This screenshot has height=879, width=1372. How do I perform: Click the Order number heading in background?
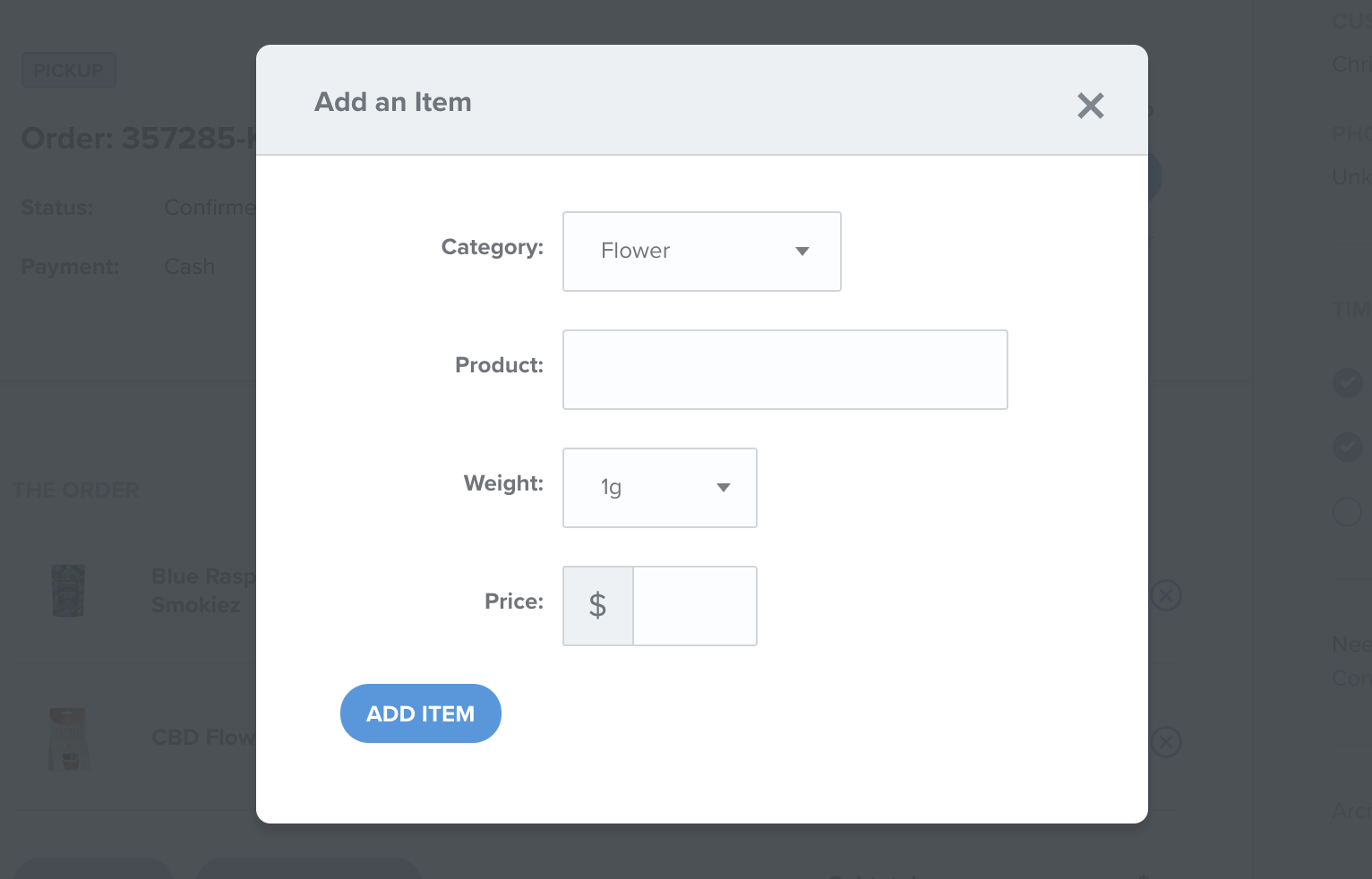click(x=139, y=139)
